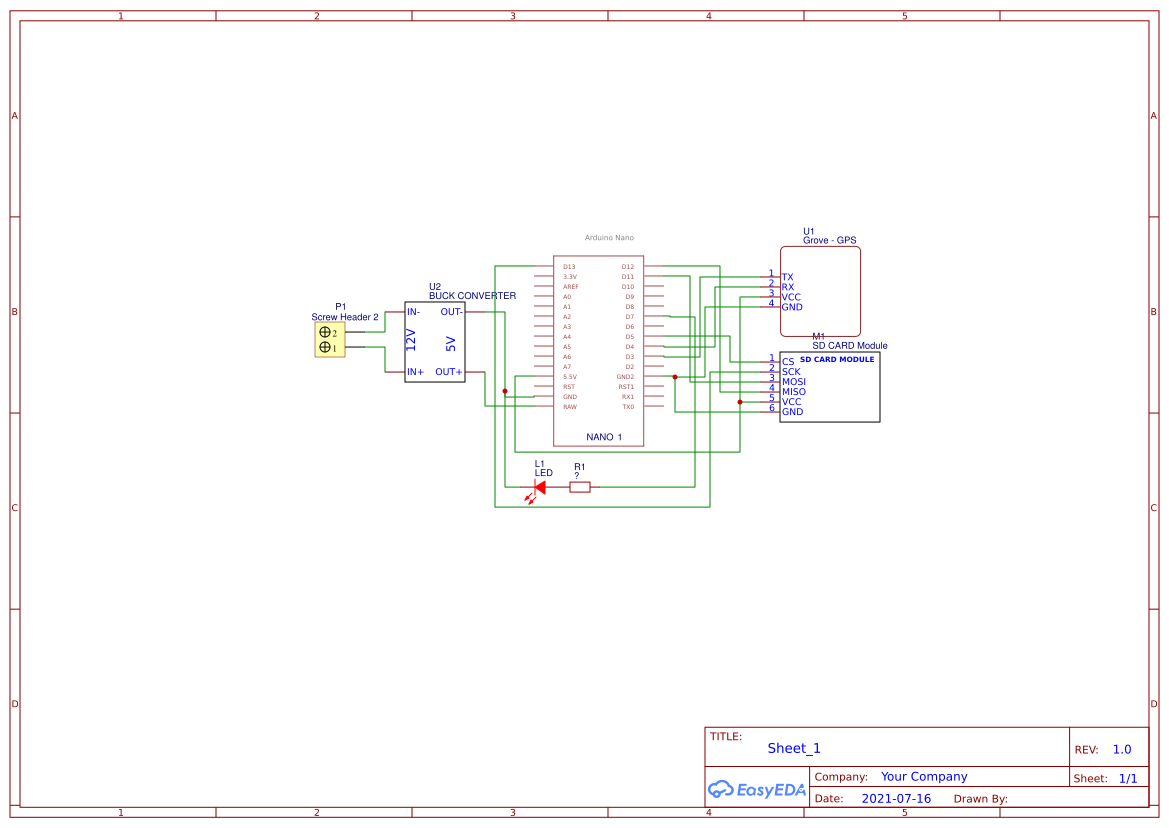Click the SD CARD MODULE header text
The image size is (1169, 828).
[837, 359]
